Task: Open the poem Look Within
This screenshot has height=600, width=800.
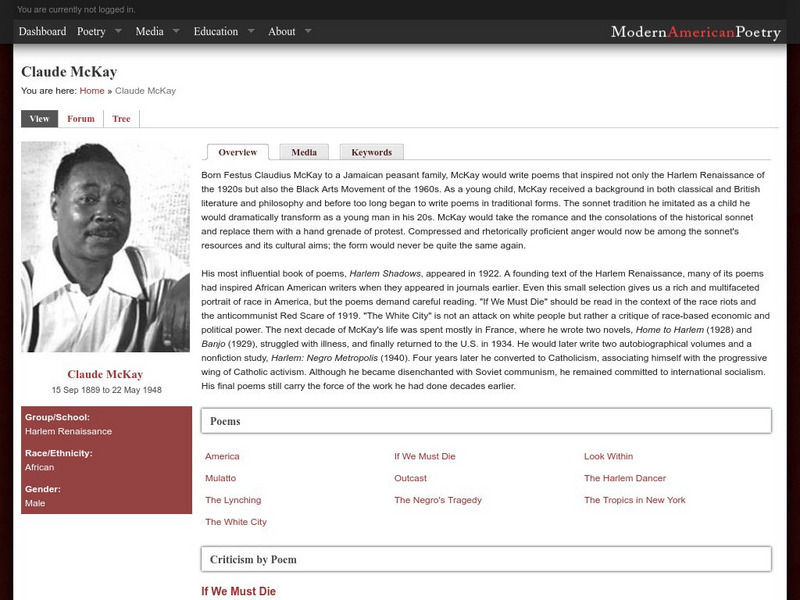Action: tap(609, 457)
